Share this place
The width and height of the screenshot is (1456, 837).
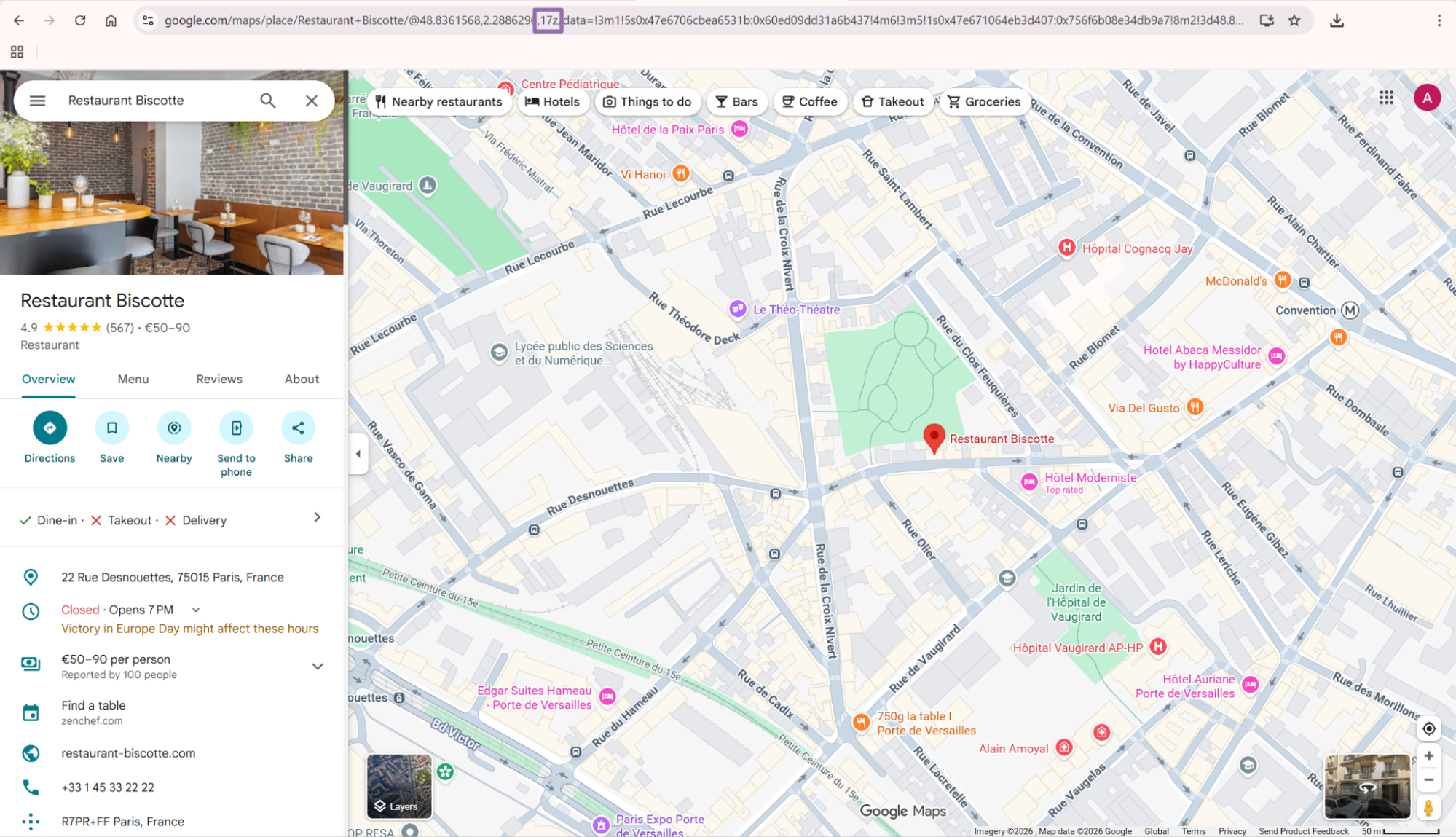298,428
